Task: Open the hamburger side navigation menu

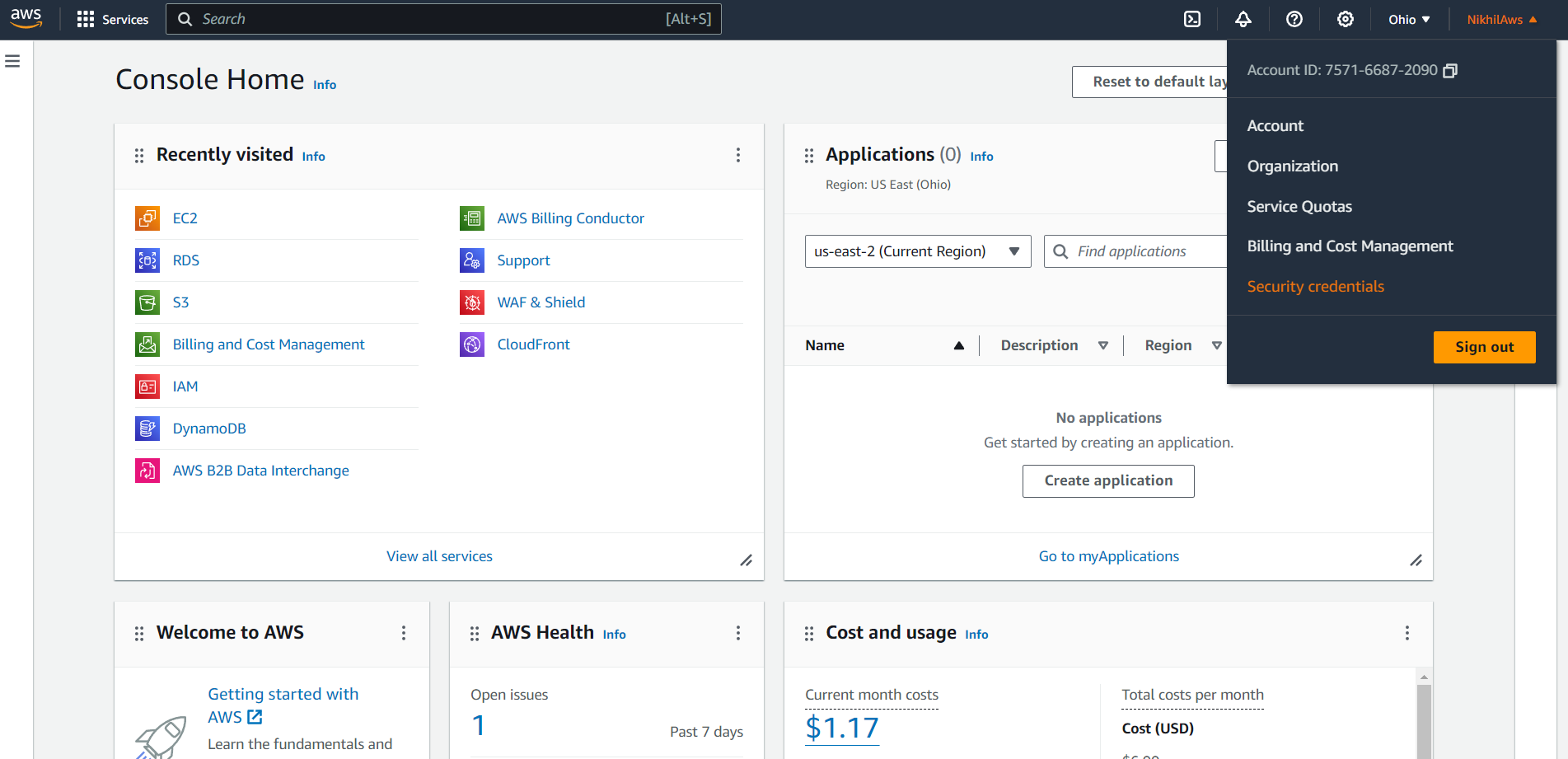Action: point(12,61)
